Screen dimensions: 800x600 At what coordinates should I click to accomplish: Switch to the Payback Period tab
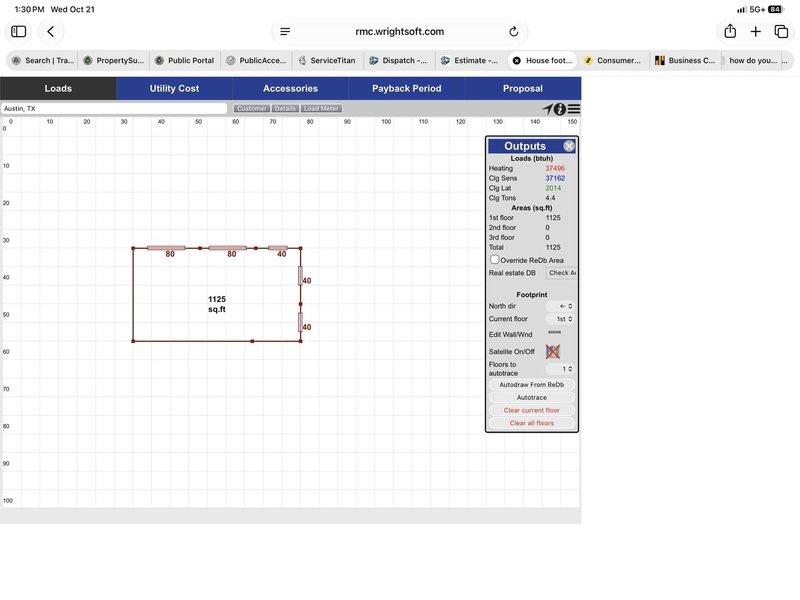(x=407, y=88)
